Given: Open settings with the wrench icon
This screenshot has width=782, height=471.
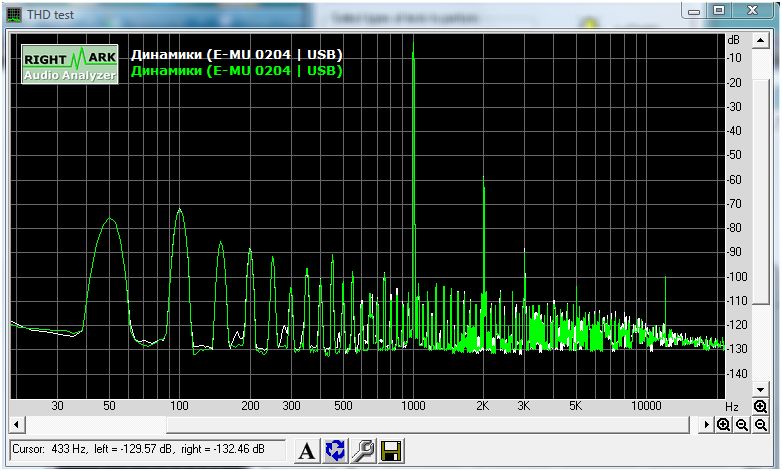Looking at the screenshot, I should pos(363,451).
